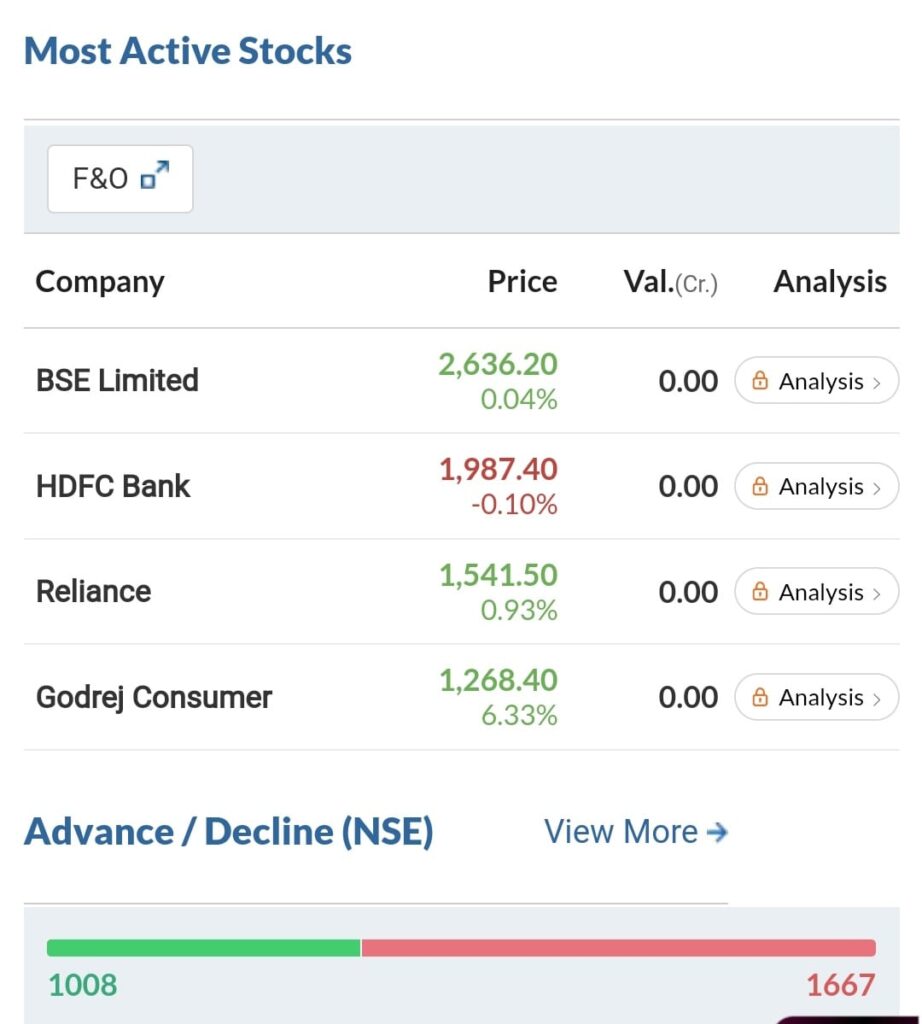Click the -0.10% change value

click(515, 504)
